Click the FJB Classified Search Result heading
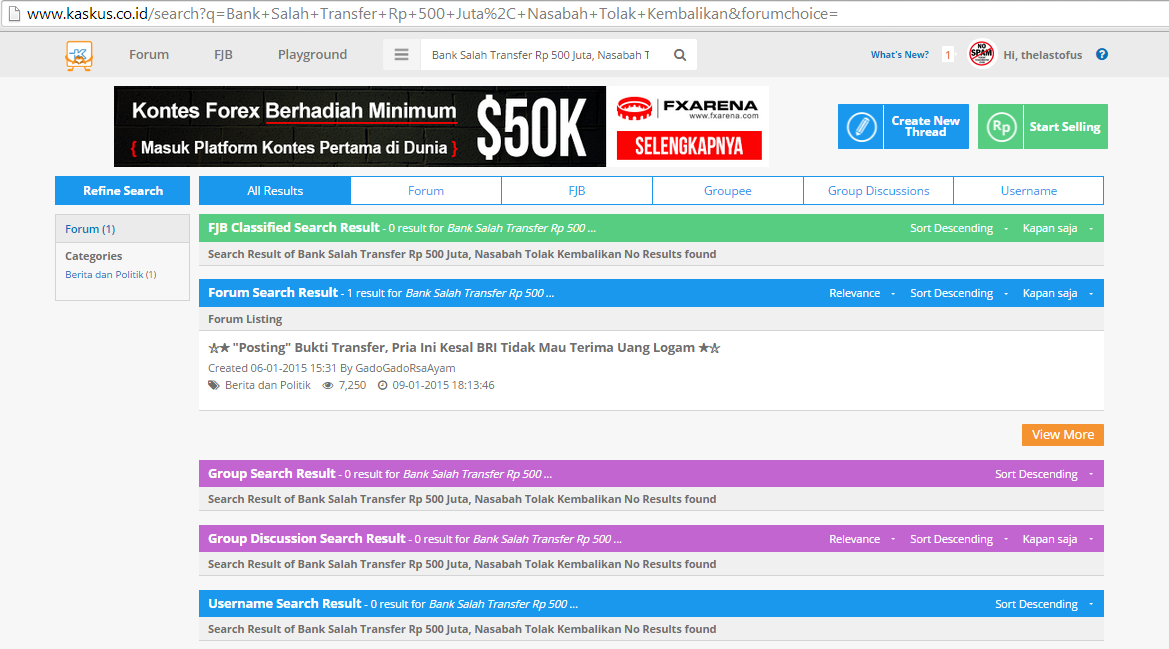The height and width of the screenshot is (649, 1169). 294,227
